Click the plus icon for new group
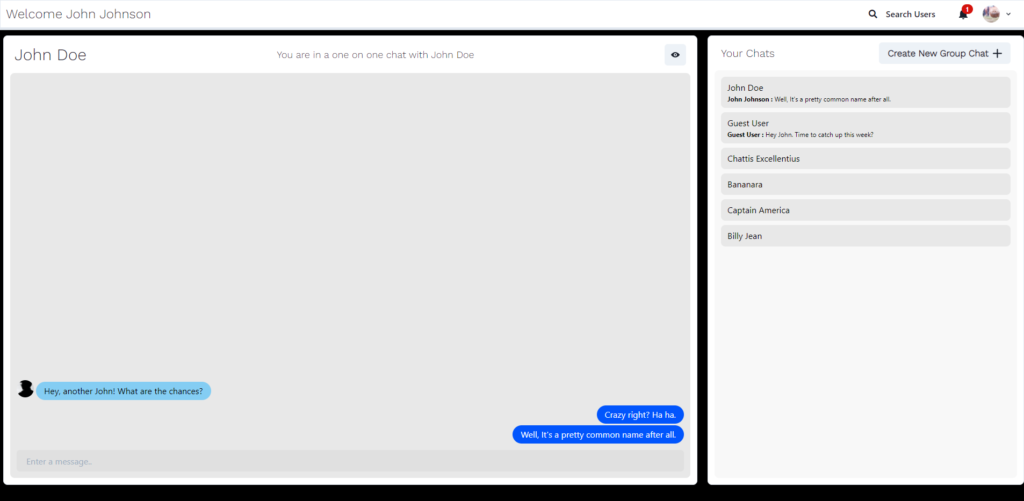 click(997, 54)
